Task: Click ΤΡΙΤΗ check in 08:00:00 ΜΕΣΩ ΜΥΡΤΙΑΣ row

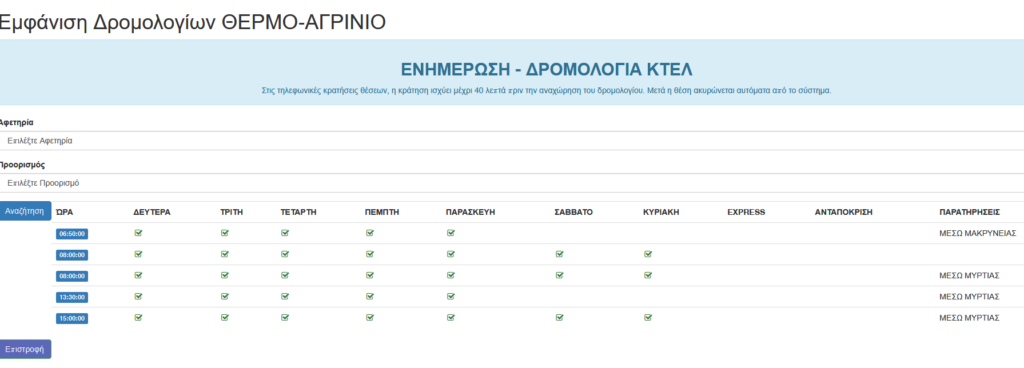Action: click(225, 275)
